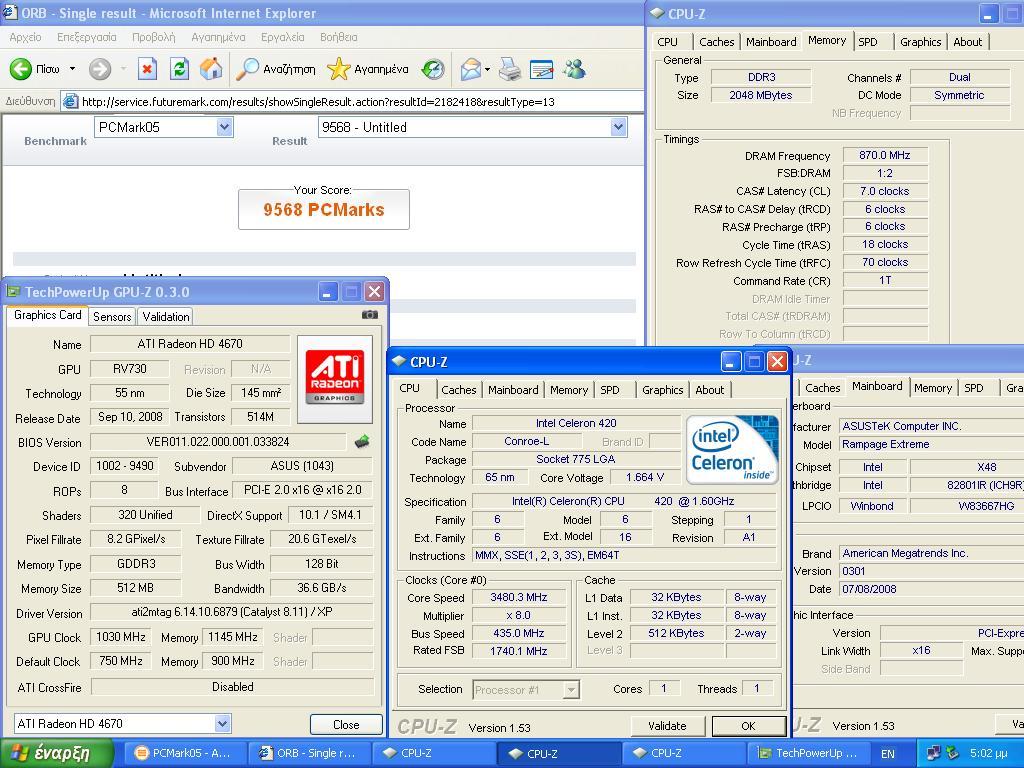Viewport: 1024px width, 768px height.
Task: Click OK in front CPU-Z window
Action: [748, 726]
